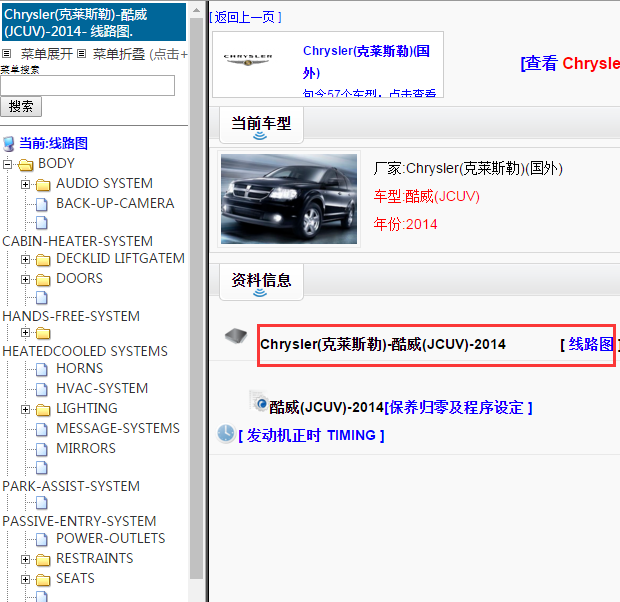Click the 厂家:Chrysler(克莱斯勒)(国外) text
620x602 pixels.
(x=468, y=168)
